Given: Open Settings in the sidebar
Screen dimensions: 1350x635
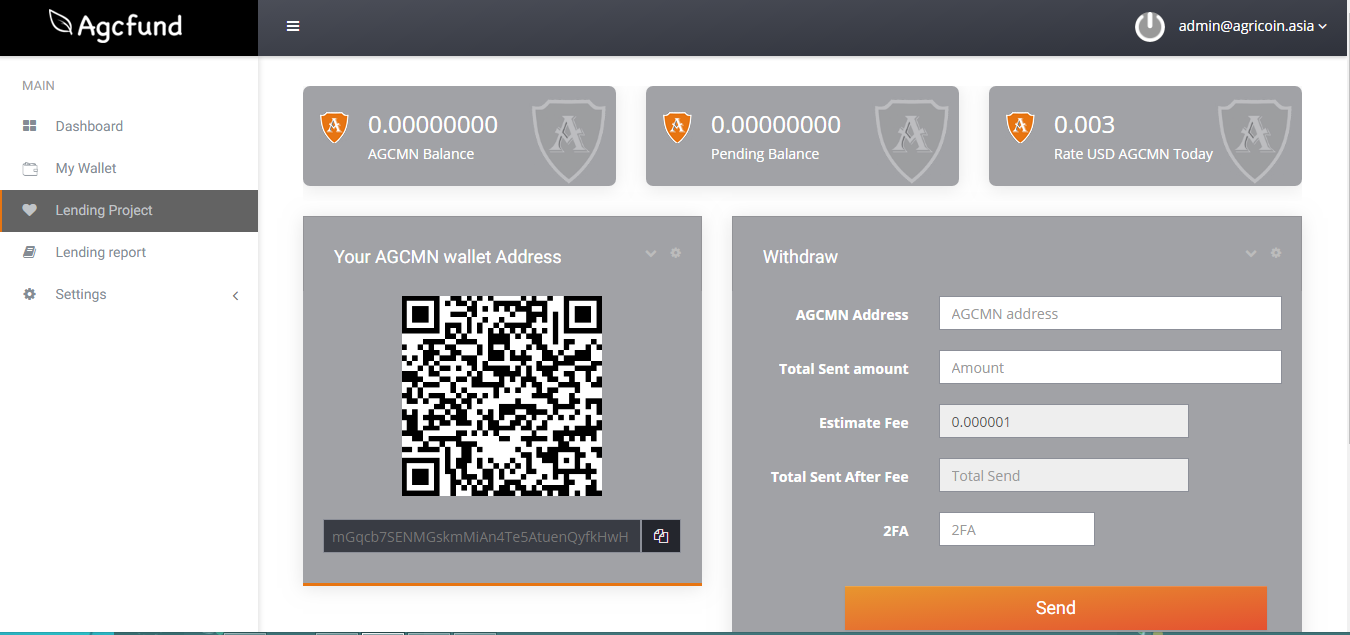Looking at the screenshot, I should point(81,294).
